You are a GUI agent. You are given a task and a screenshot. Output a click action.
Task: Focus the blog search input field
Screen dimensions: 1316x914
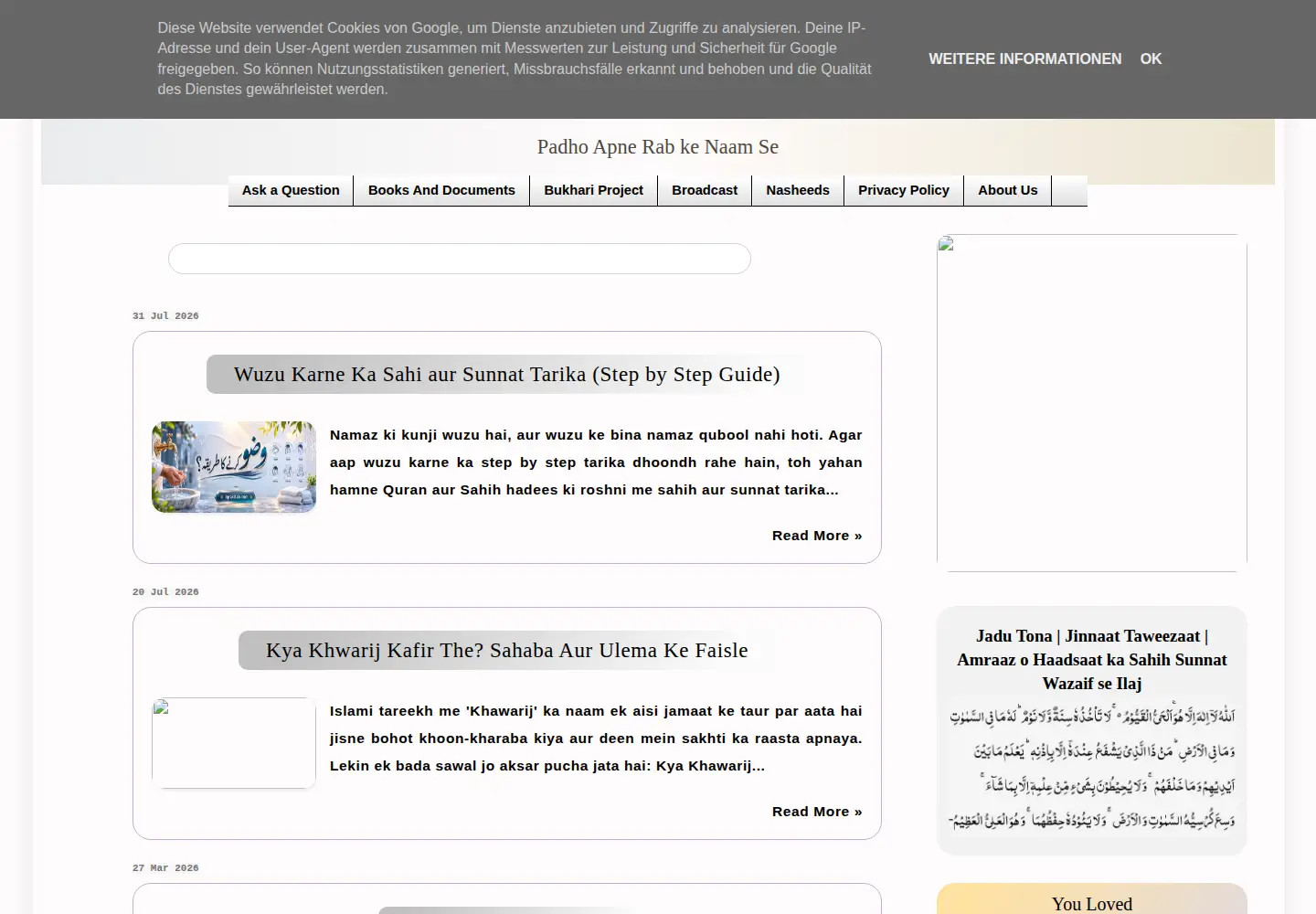[460, 259]
